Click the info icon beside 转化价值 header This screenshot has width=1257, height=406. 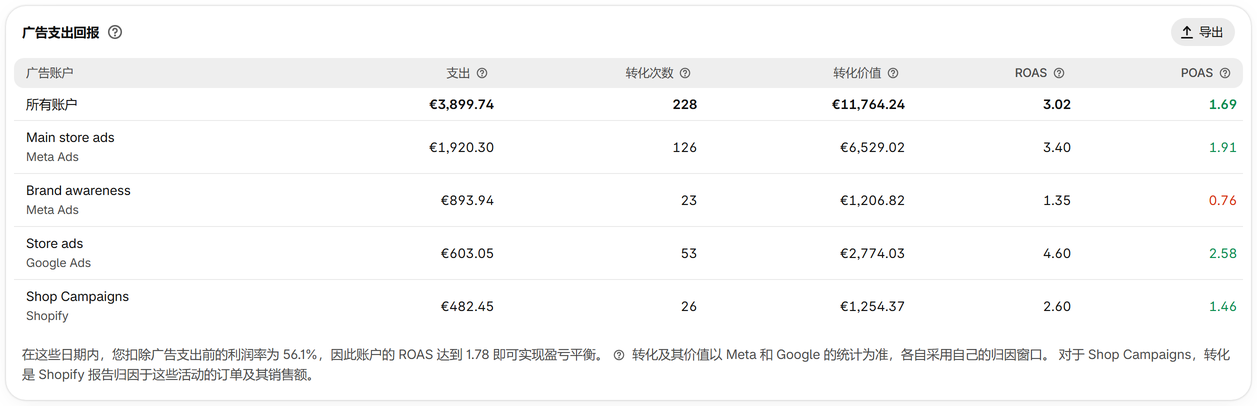(893, 73)
